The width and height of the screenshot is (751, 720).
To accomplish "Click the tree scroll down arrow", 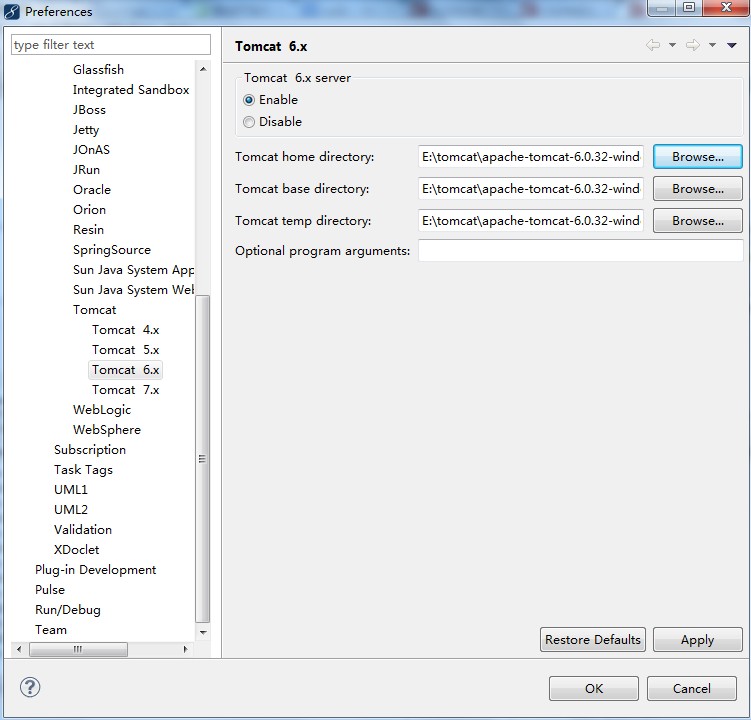I will pyautogui.click(x=203, y=632).
